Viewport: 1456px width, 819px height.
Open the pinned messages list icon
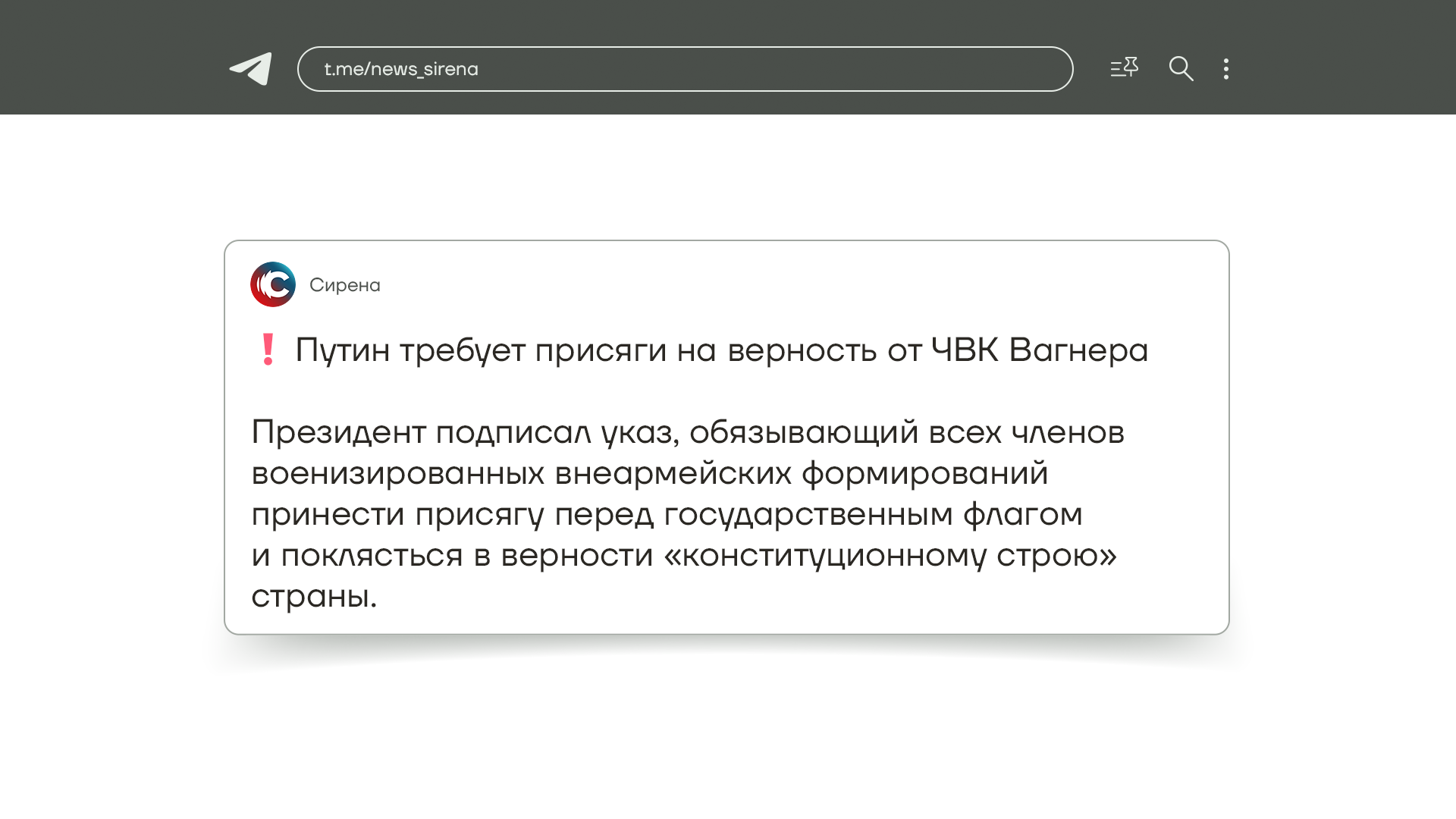click(1124, 68)
